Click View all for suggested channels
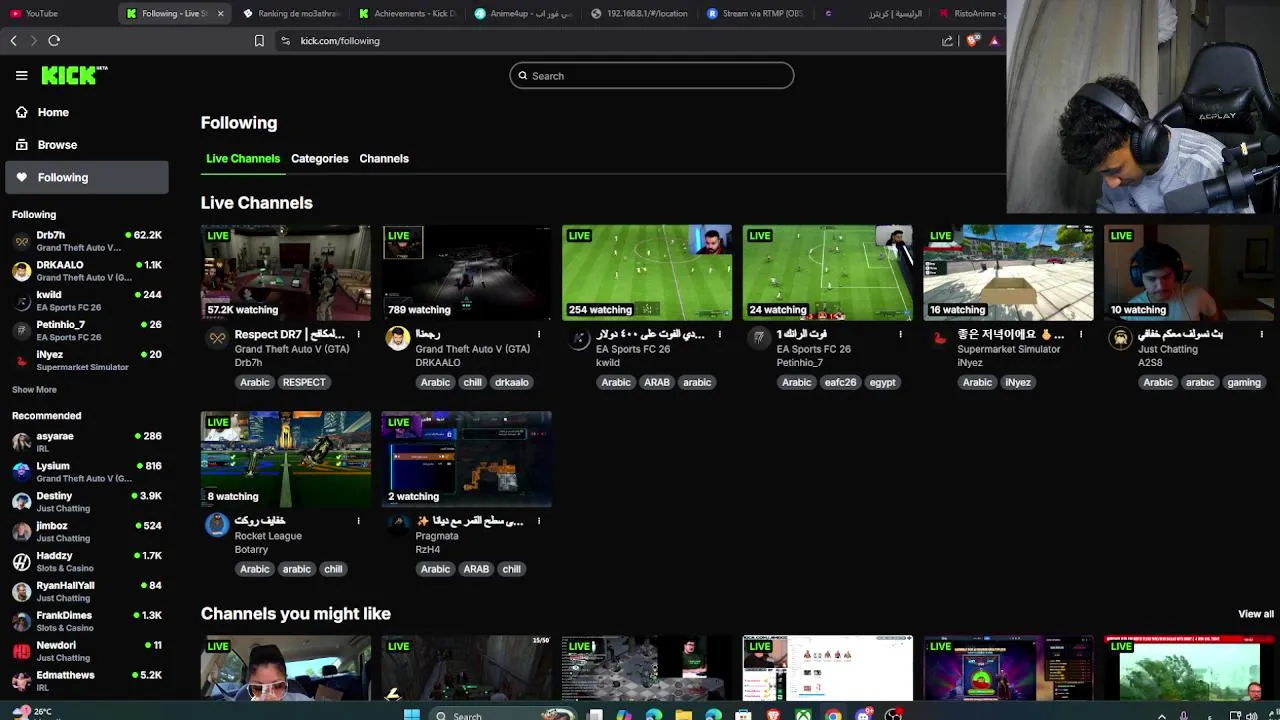This screenshot has height=720, width=1280. pyautogui.click(x=1256, y=614)
